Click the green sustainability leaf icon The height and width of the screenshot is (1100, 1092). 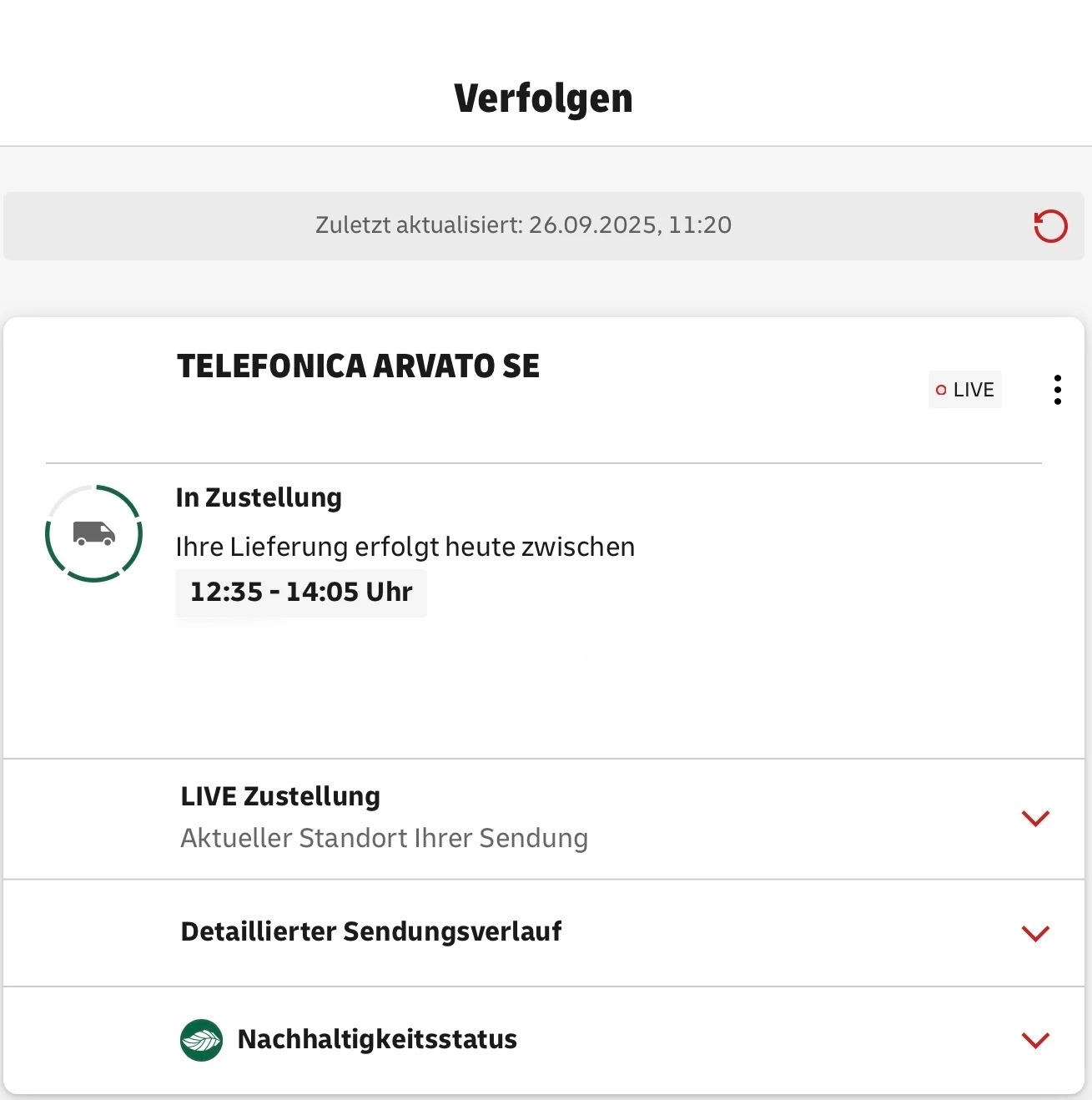tap(201, 1040)
